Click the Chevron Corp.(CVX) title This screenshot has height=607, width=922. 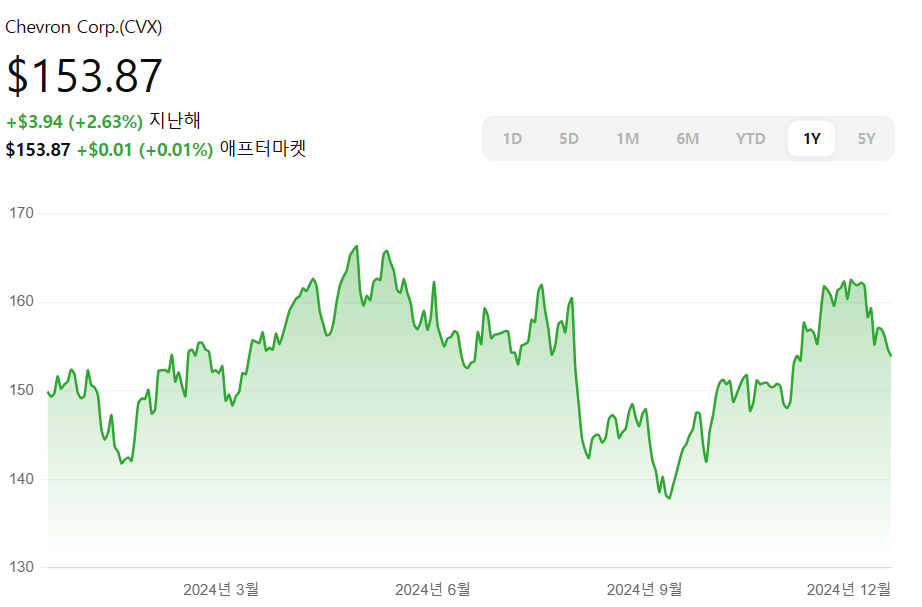[83, 27]
